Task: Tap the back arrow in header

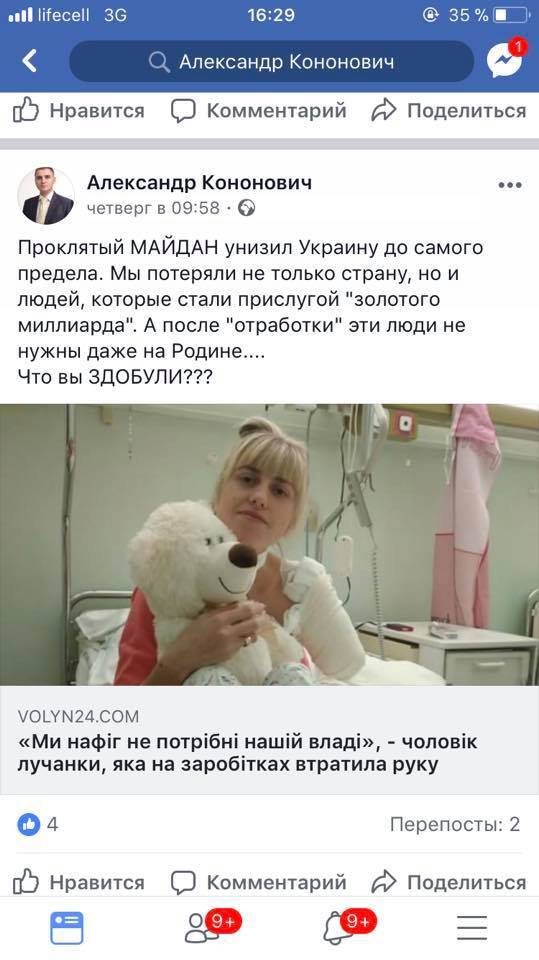Action: (x=29, y=61)
